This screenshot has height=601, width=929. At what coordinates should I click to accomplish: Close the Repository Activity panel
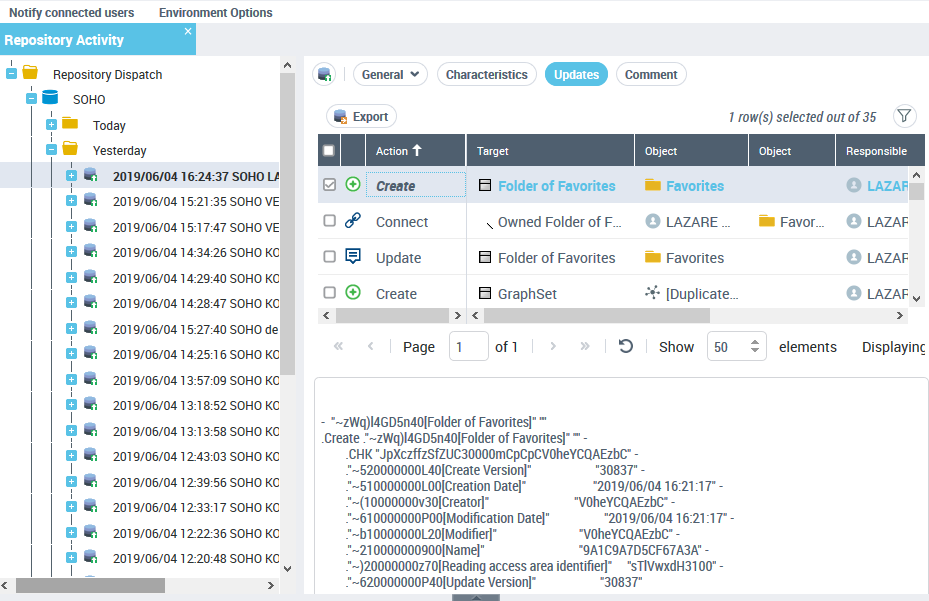click(187, 32)
